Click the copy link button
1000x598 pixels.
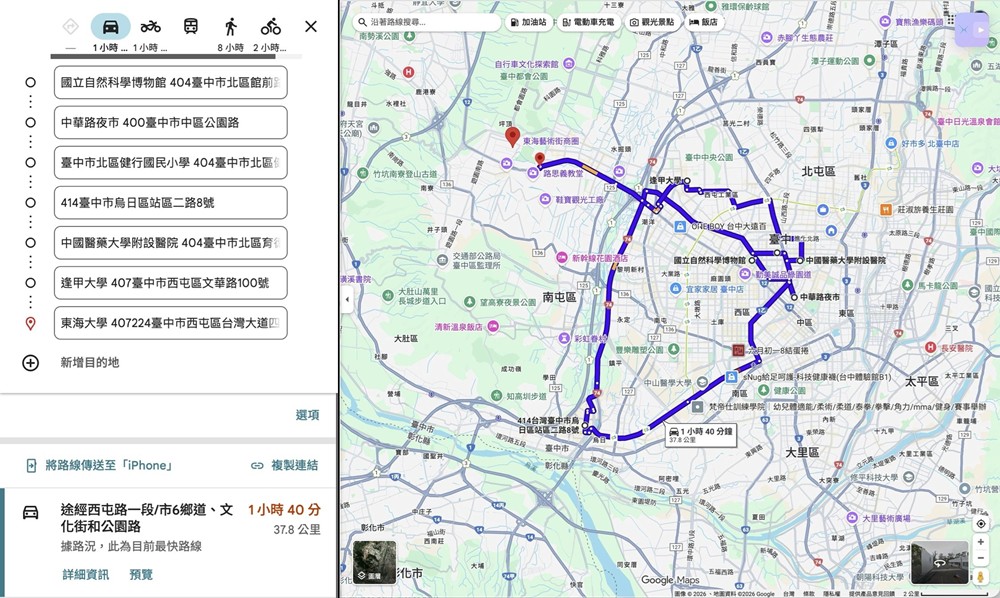[x=284, y=465]
